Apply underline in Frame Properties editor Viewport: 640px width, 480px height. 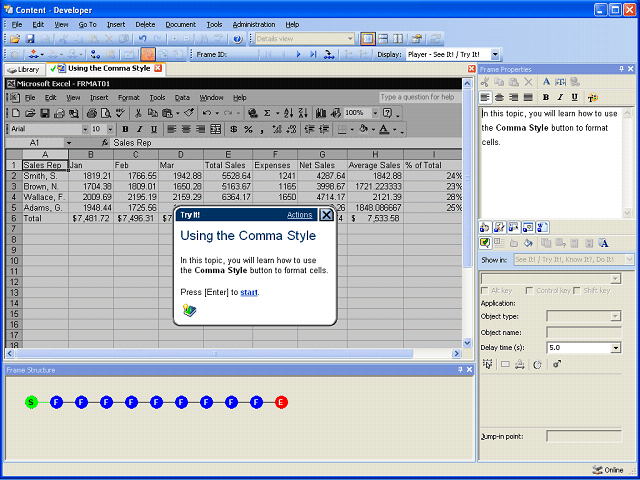[575, 97]
